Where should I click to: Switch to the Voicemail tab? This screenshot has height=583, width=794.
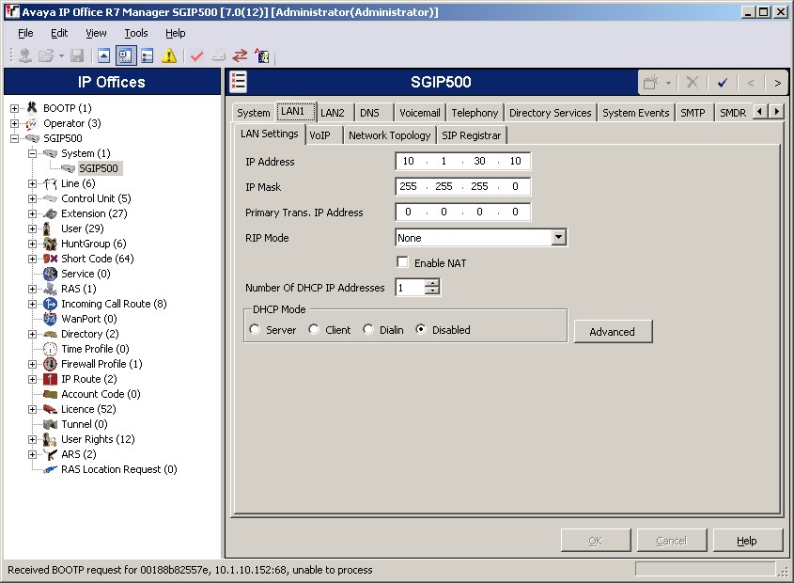[x=419, y=113]
